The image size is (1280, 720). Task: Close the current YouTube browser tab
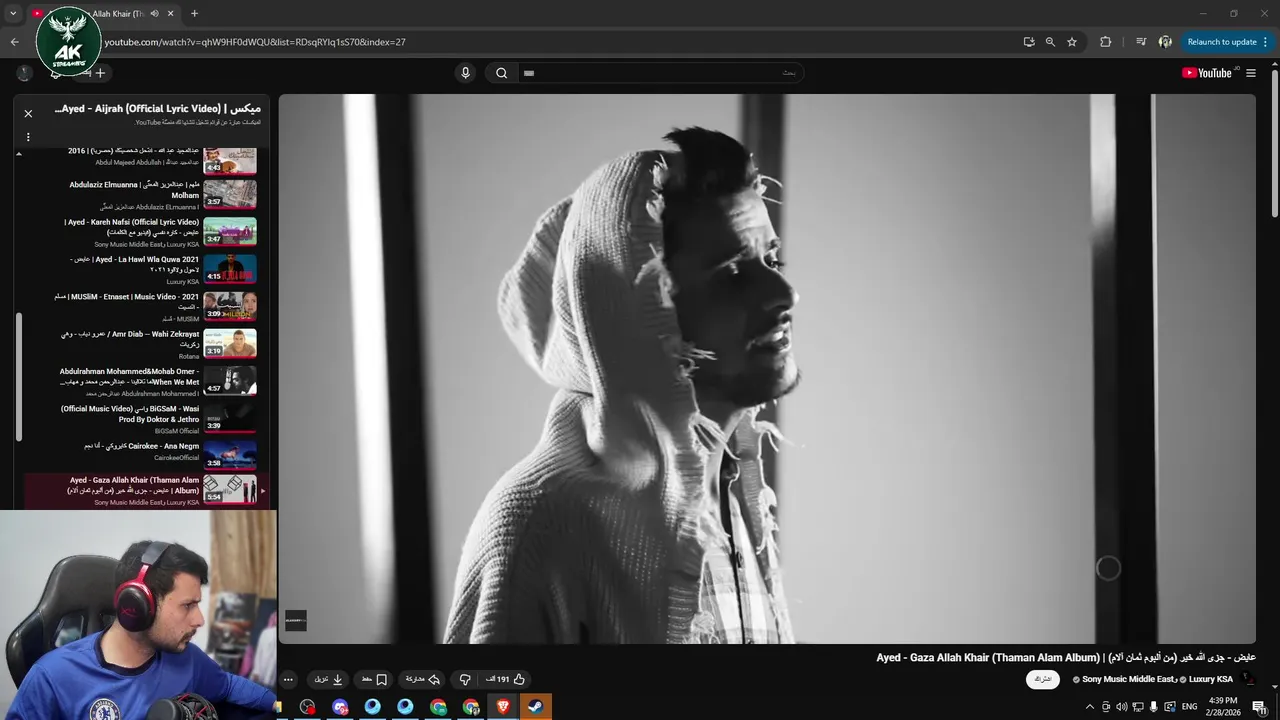(x=171, y=14)
